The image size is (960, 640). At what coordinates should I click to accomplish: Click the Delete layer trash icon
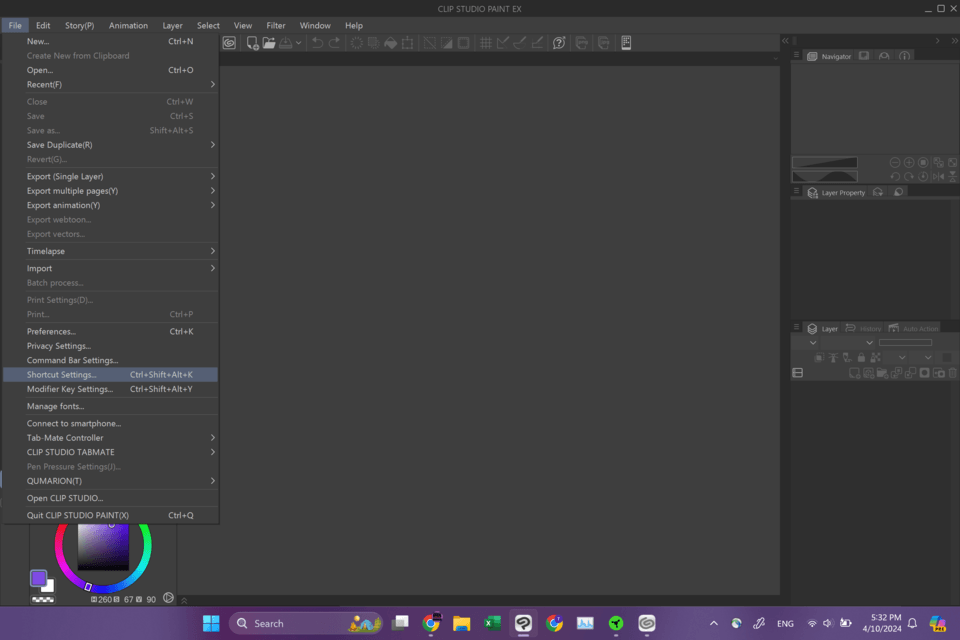click(953, 373)
